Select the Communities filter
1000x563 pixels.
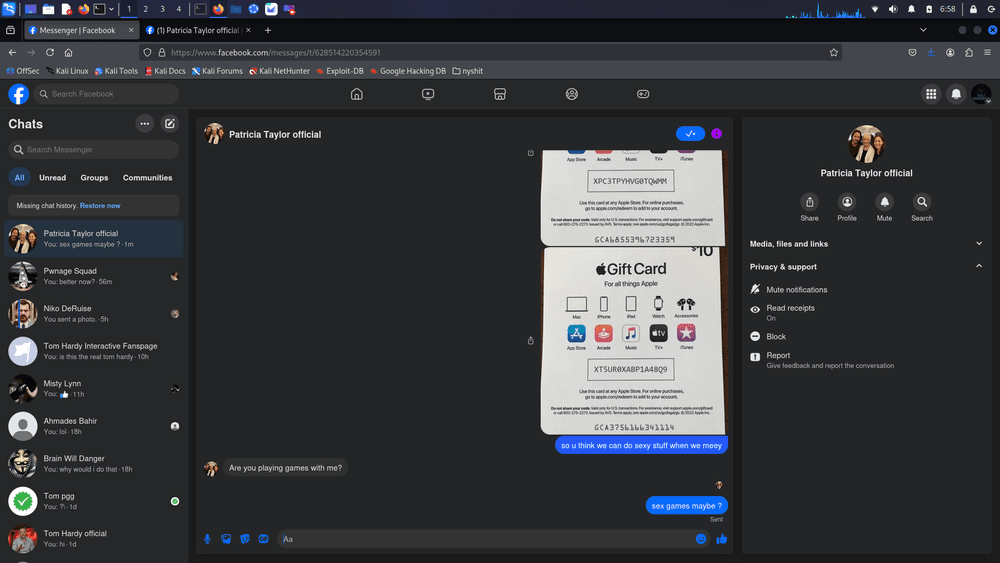tap(147, 178)
